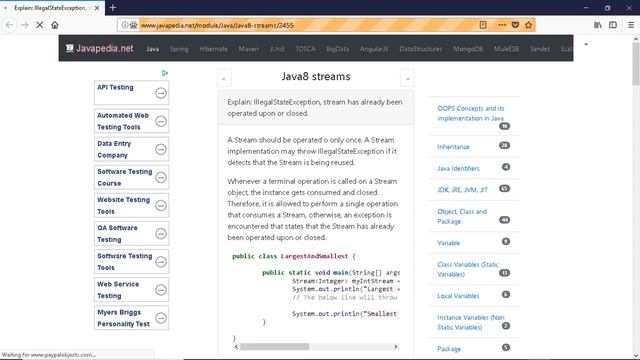Viewport: 640px width, 360px height.
Task: Open the Software Testing Course ad arrow
Action: (x=161, y=178)
